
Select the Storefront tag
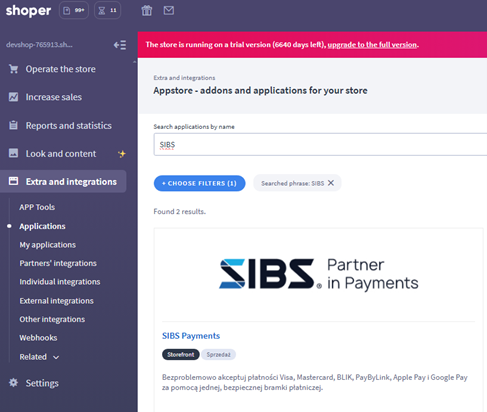tap(181, 354)
